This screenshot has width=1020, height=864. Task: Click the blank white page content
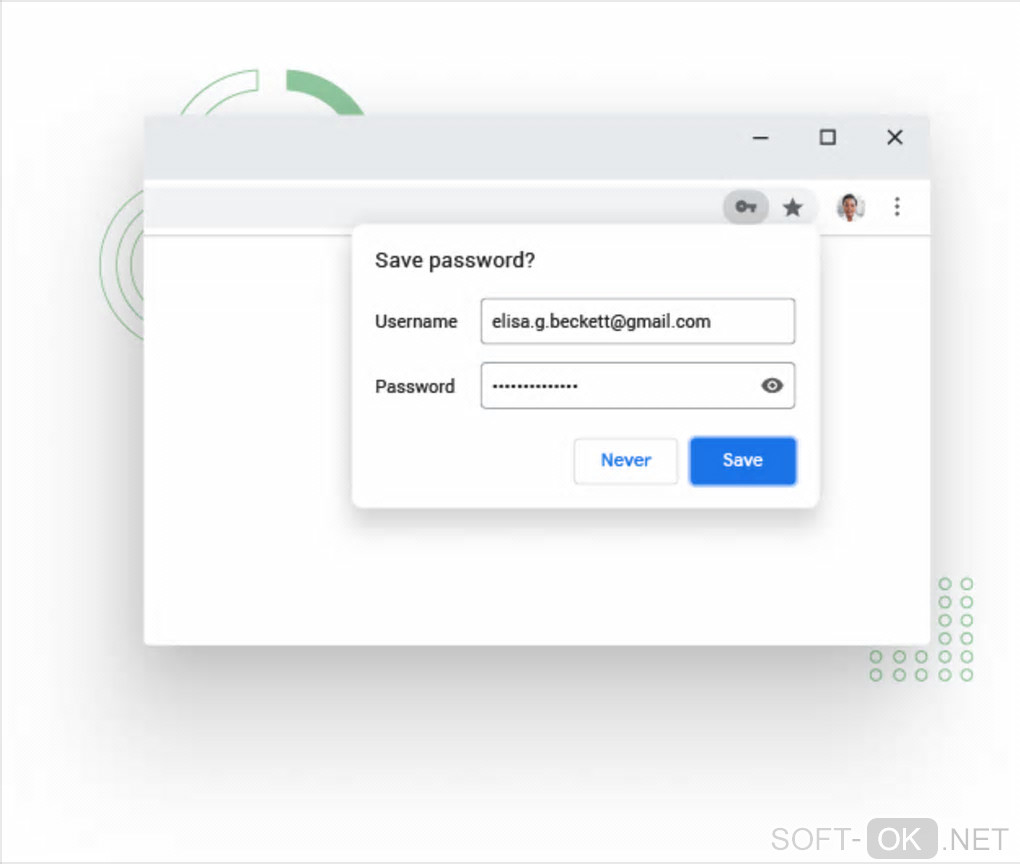point(247,442)
